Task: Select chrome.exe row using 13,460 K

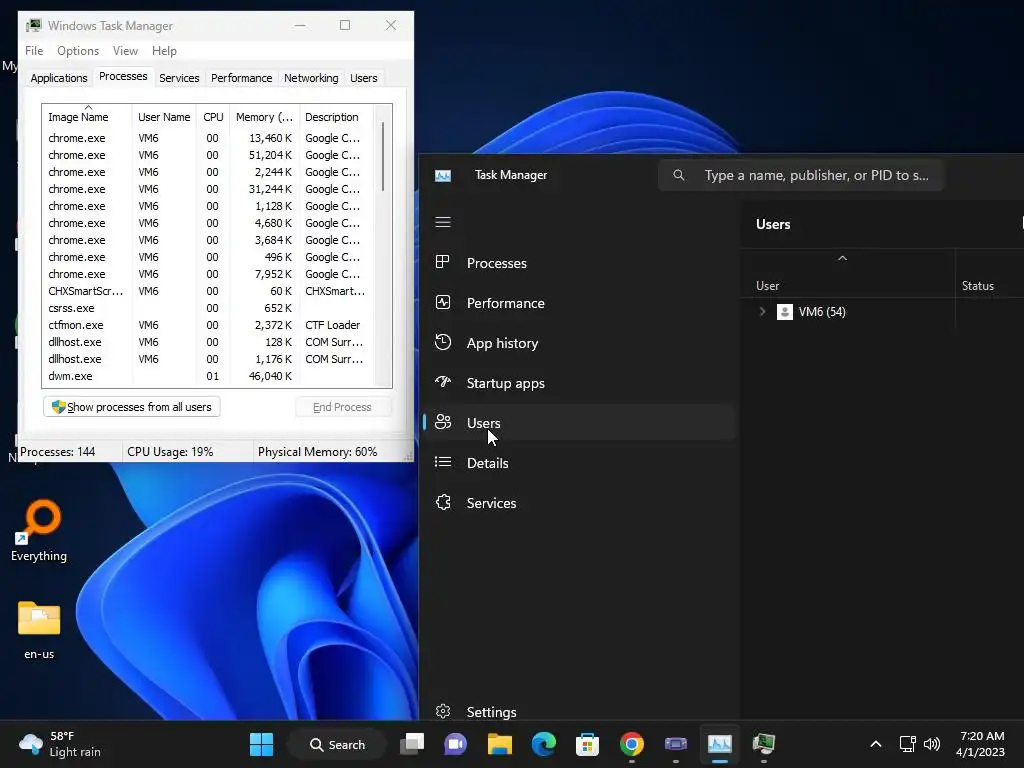Action: click(209, 138)
